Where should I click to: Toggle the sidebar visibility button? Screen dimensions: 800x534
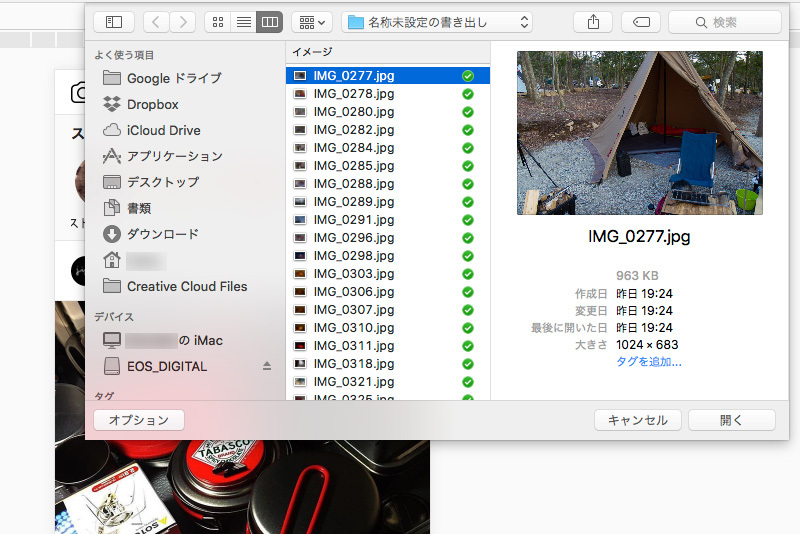(x=114, y=22)
